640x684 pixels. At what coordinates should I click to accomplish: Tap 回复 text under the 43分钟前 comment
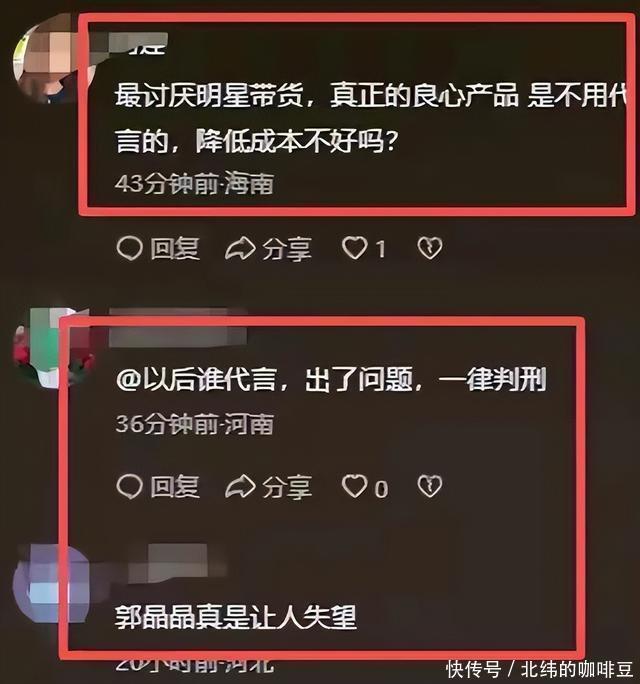tap(175, 249)
